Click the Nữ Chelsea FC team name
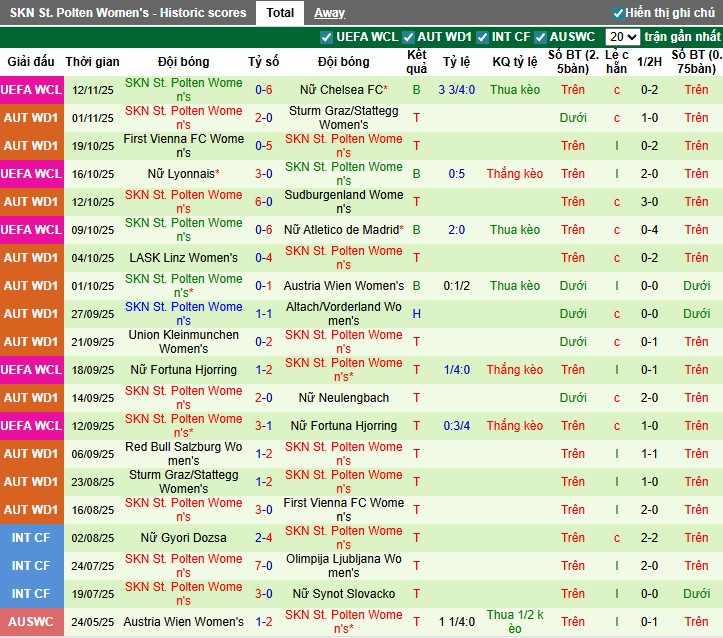This screenshot has height=638, width=723. coord(344,90)
